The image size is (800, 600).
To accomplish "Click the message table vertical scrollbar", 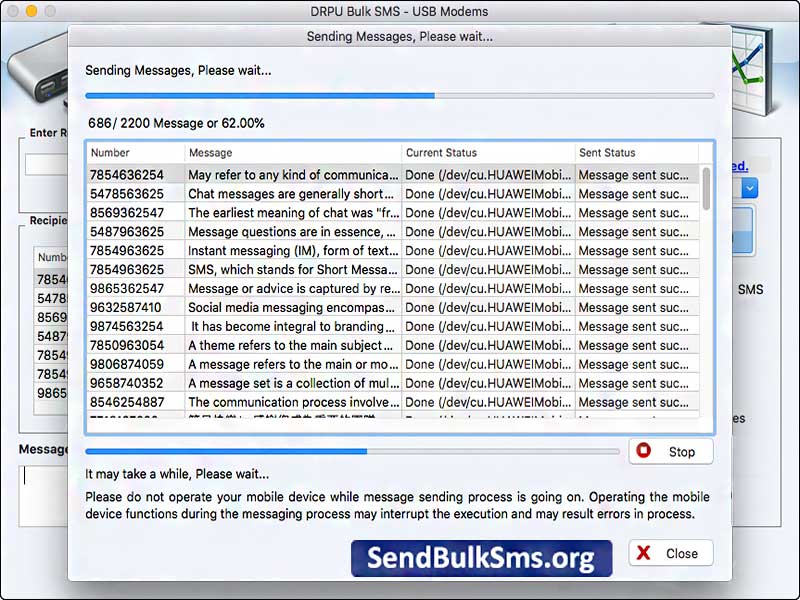I will coord(706,188).
